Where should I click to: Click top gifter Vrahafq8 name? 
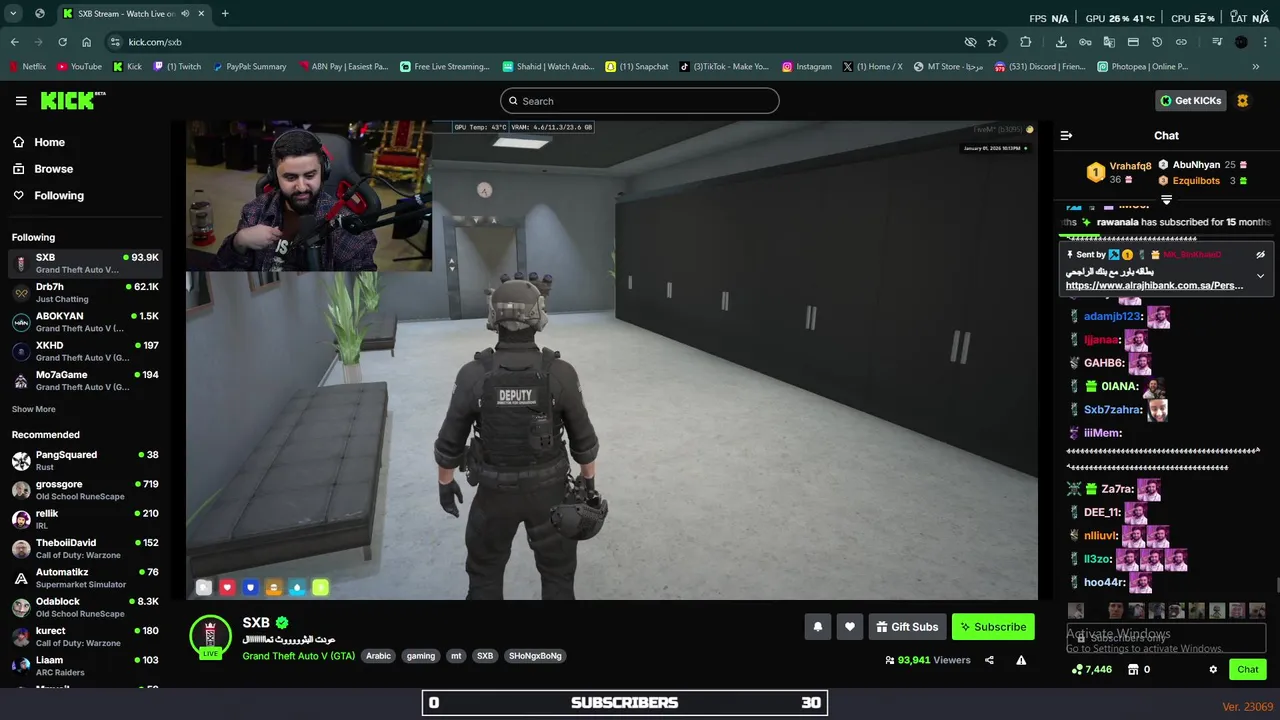click(x=1130, y=166)
